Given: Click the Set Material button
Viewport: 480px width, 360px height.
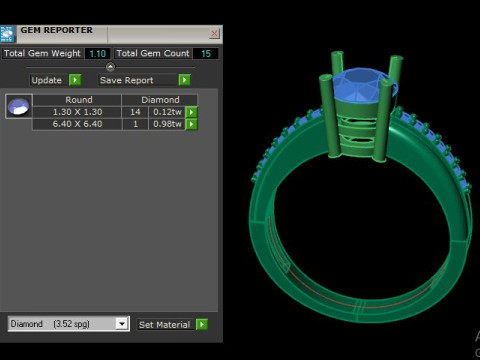Looking at the screenshot, I should tap(166, 325).
